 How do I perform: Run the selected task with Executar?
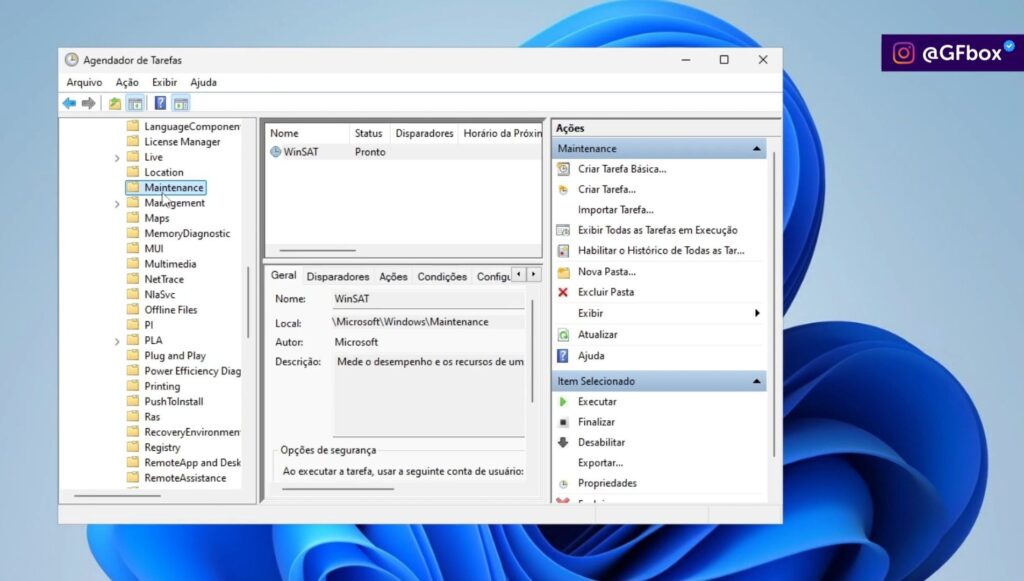coord(597,401)
